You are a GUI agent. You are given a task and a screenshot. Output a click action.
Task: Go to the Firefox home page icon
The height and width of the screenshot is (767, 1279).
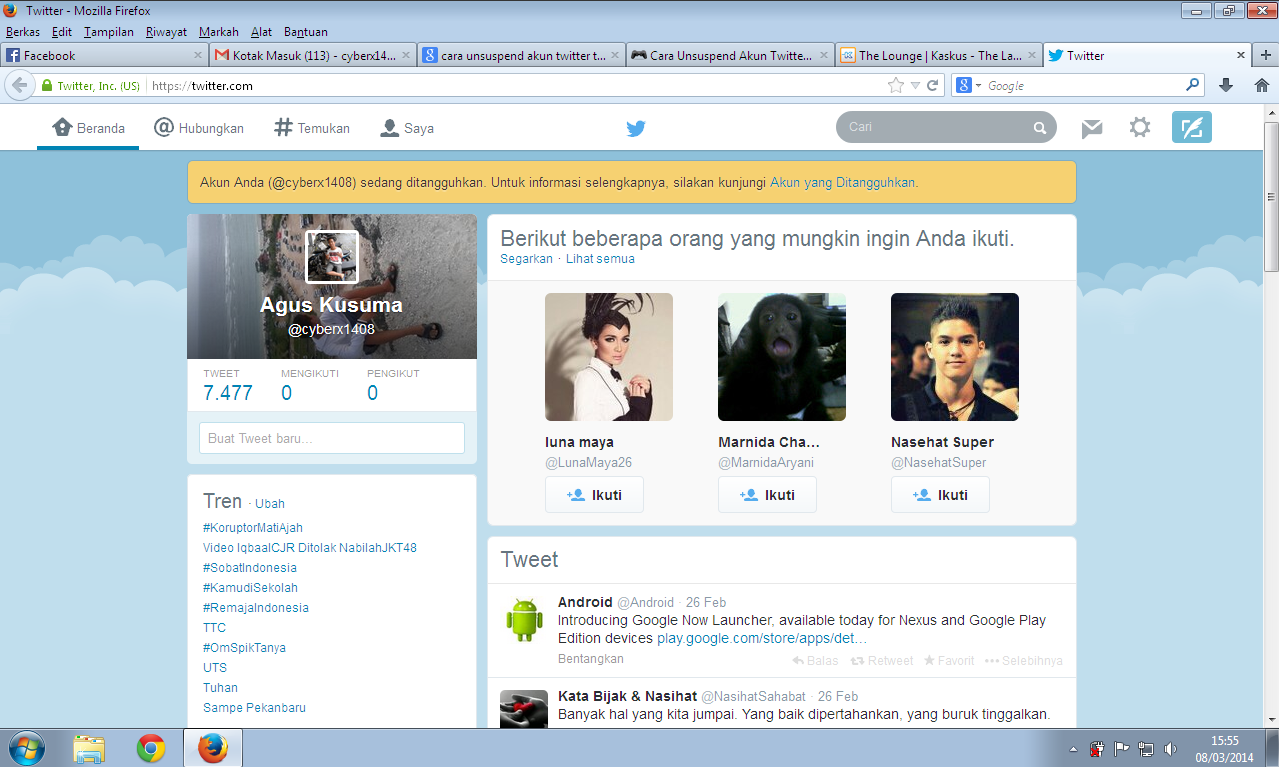click(1260, 86)
